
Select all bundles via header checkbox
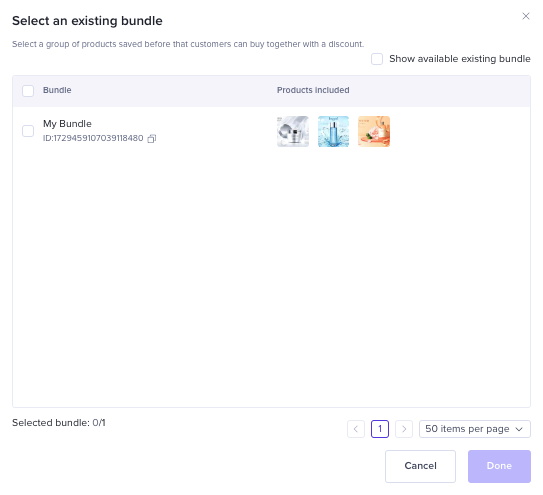pos(28,91)
